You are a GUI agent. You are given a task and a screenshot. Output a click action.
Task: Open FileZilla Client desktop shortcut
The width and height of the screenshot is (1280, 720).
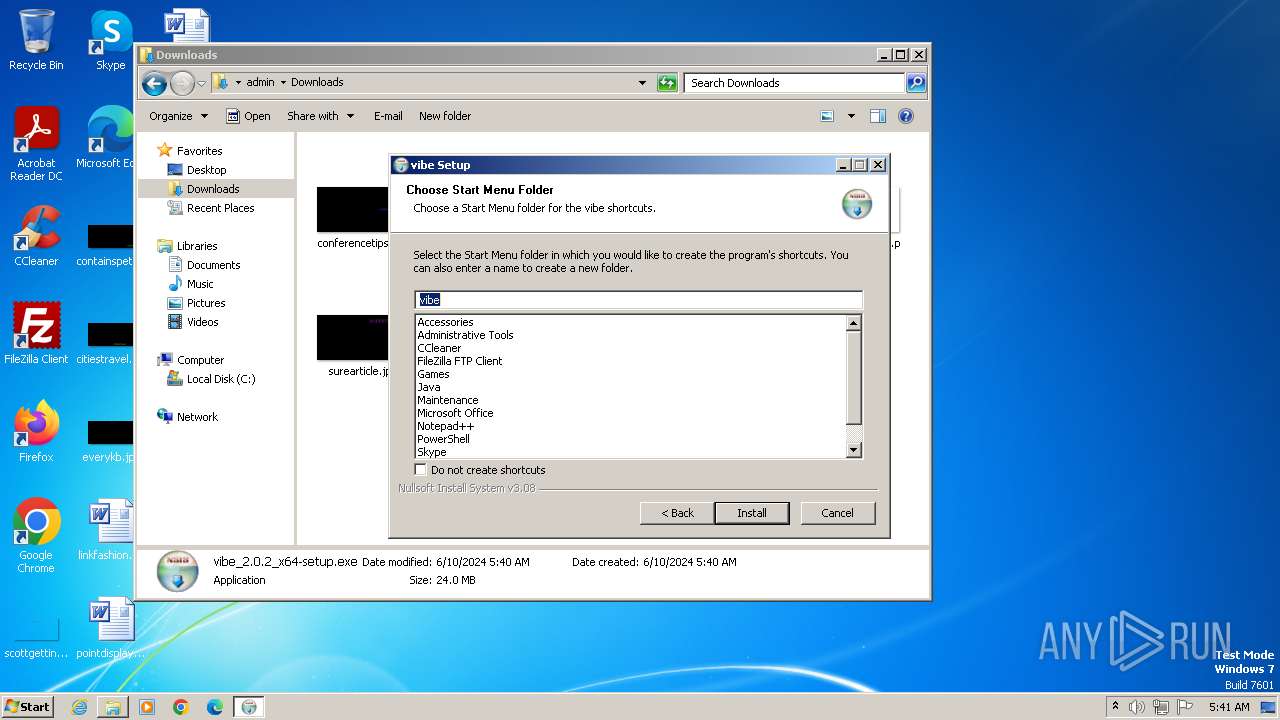(36, 334)
